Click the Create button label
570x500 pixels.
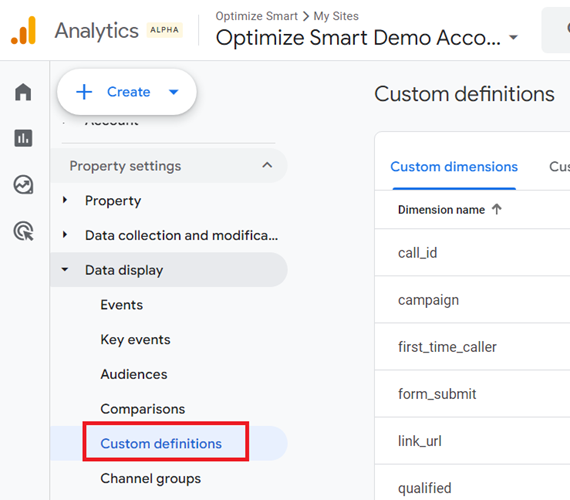coord(129,92)
